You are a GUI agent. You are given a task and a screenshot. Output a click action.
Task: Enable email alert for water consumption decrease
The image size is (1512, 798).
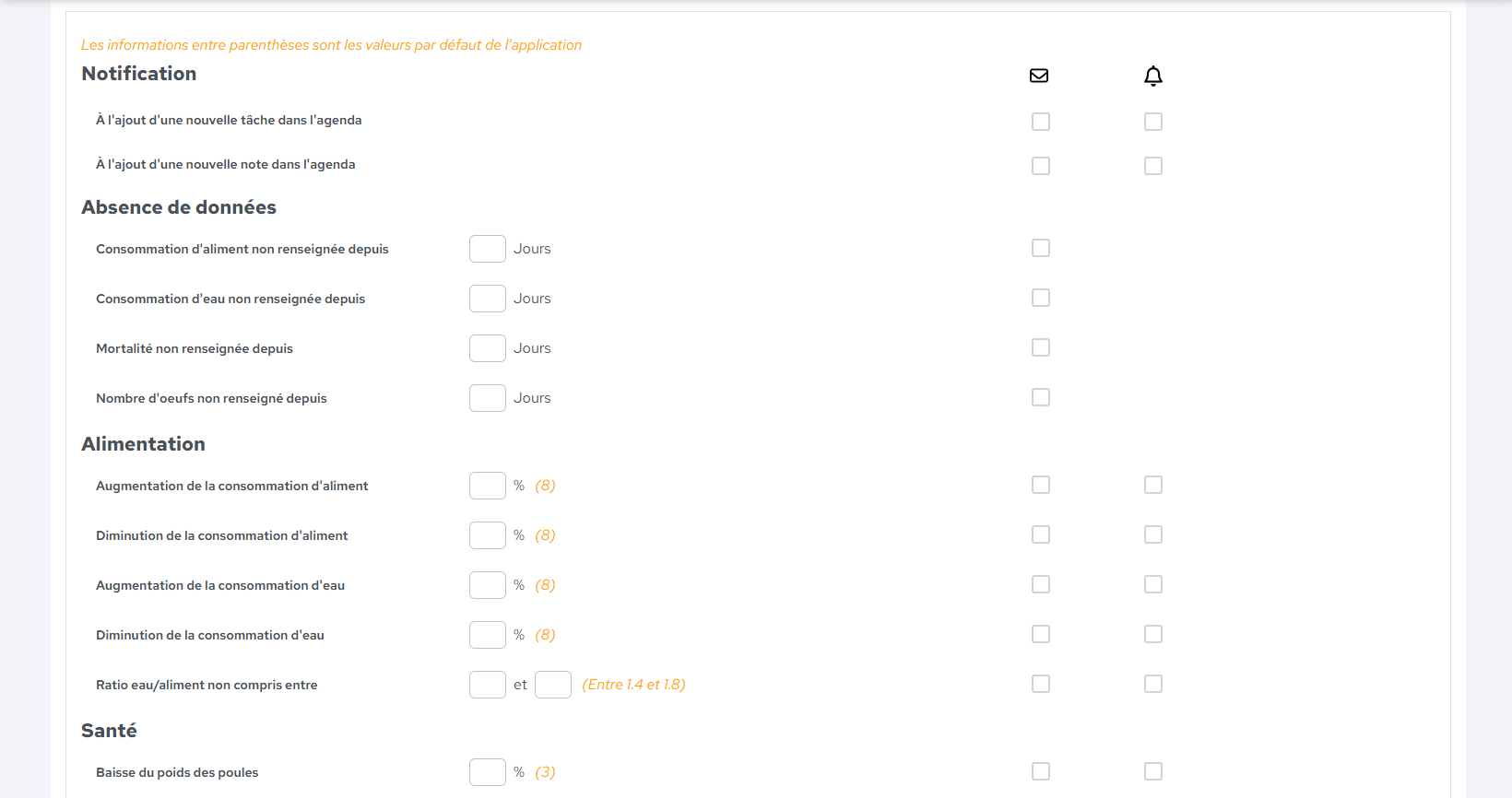click(x=1041, y=634)
